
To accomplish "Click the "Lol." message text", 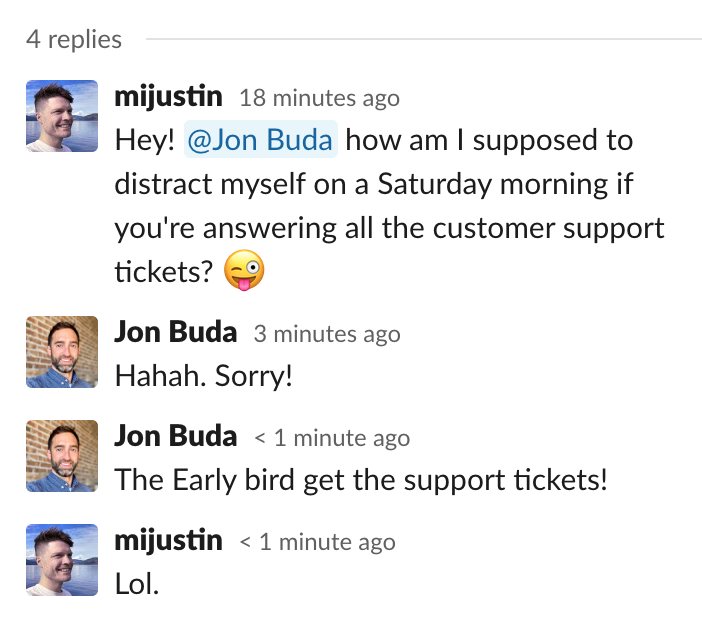I will tap(137, 584).
